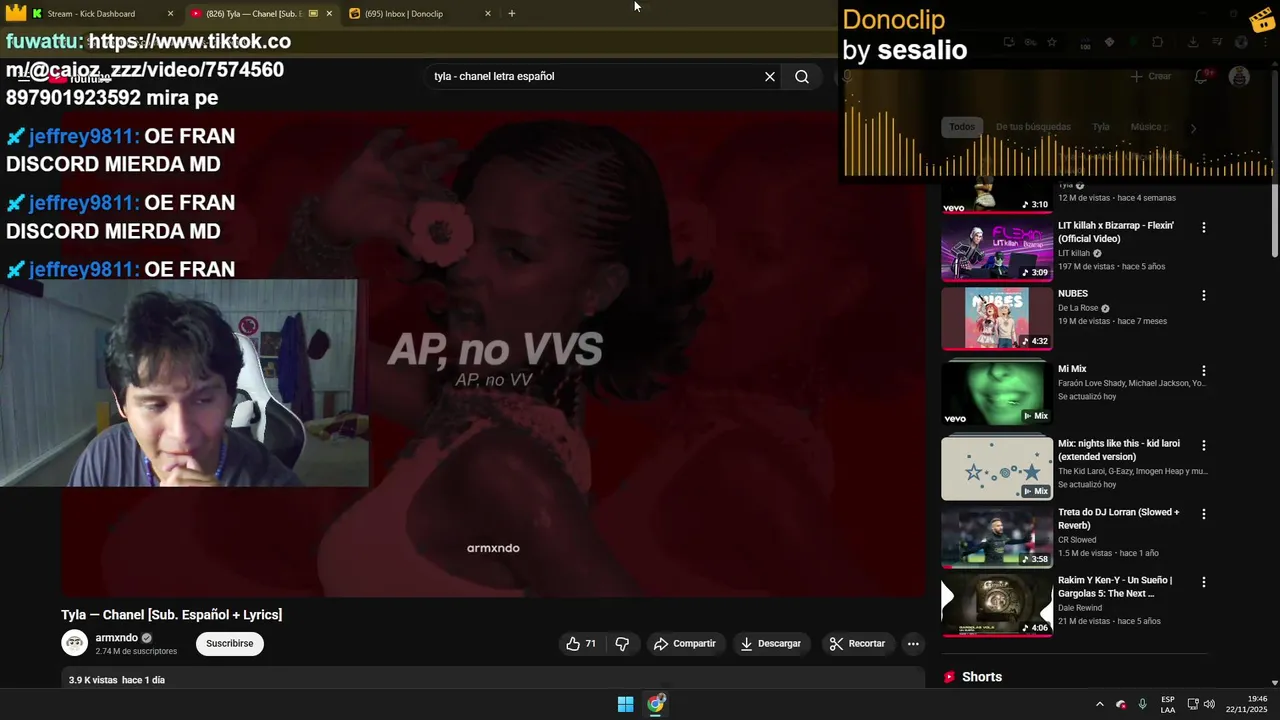Open more actions menu beside Recortar

[x=913, y=644]
